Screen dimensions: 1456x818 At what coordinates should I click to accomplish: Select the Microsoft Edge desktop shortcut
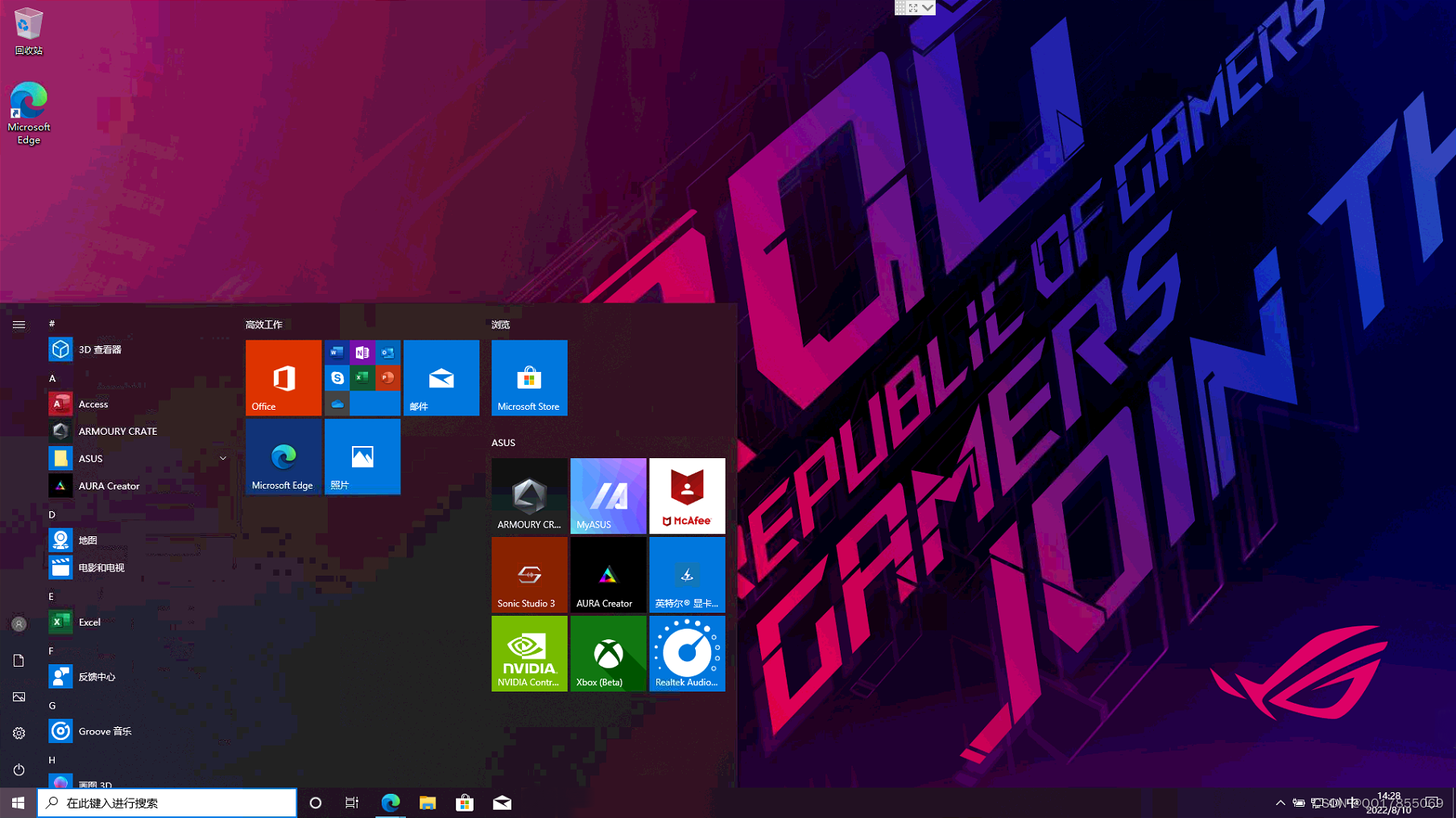point(28,113)
